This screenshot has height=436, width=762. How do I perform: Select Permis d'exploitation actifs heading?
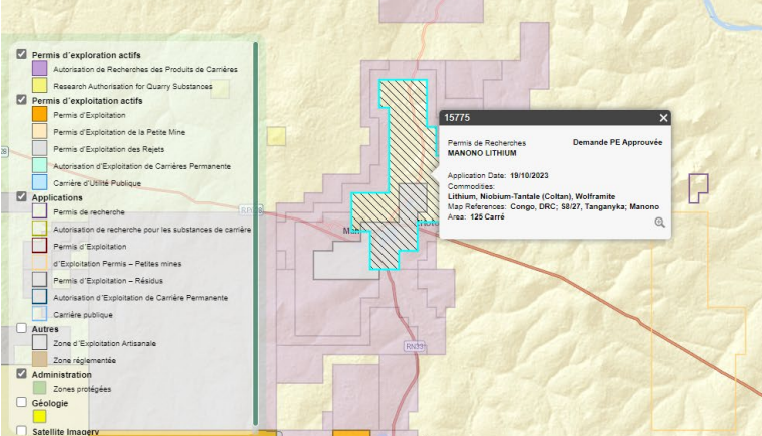(87, 101)
